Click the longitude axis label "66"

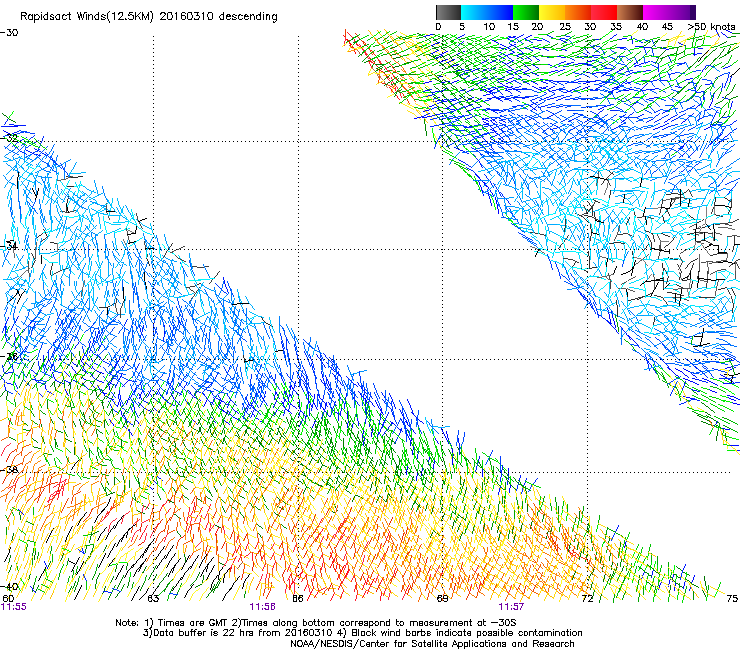click(x=298, y=599)
